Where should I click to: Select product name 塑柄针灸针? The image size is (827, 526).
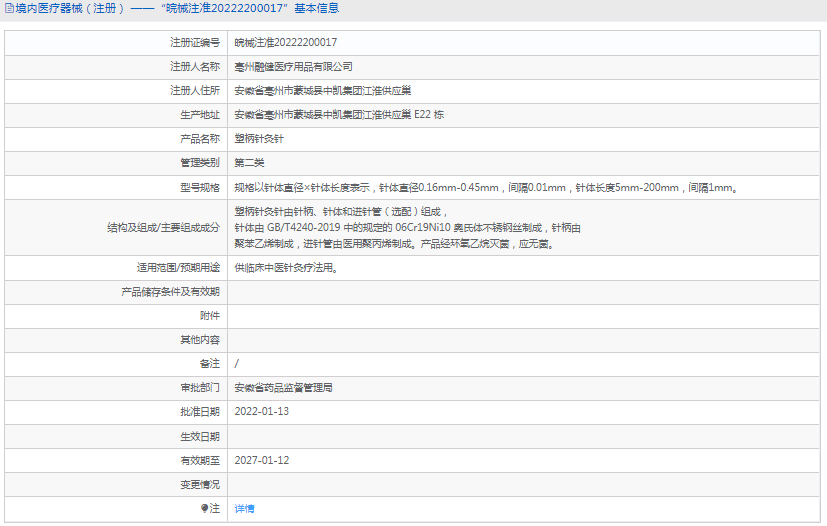(259, 139)
